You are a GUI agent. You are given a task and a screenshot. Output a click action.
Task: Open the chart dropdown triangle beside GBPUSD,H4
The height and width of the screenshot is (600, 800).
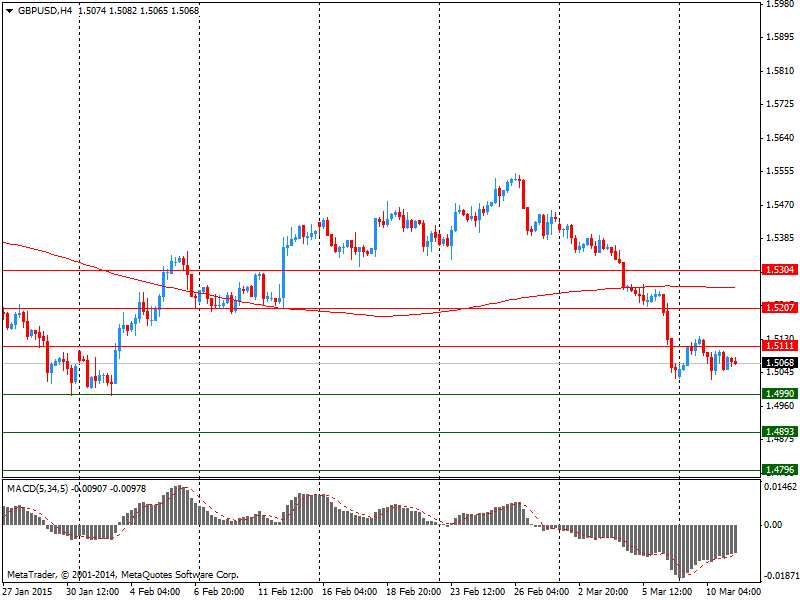(x=9, y=11)
